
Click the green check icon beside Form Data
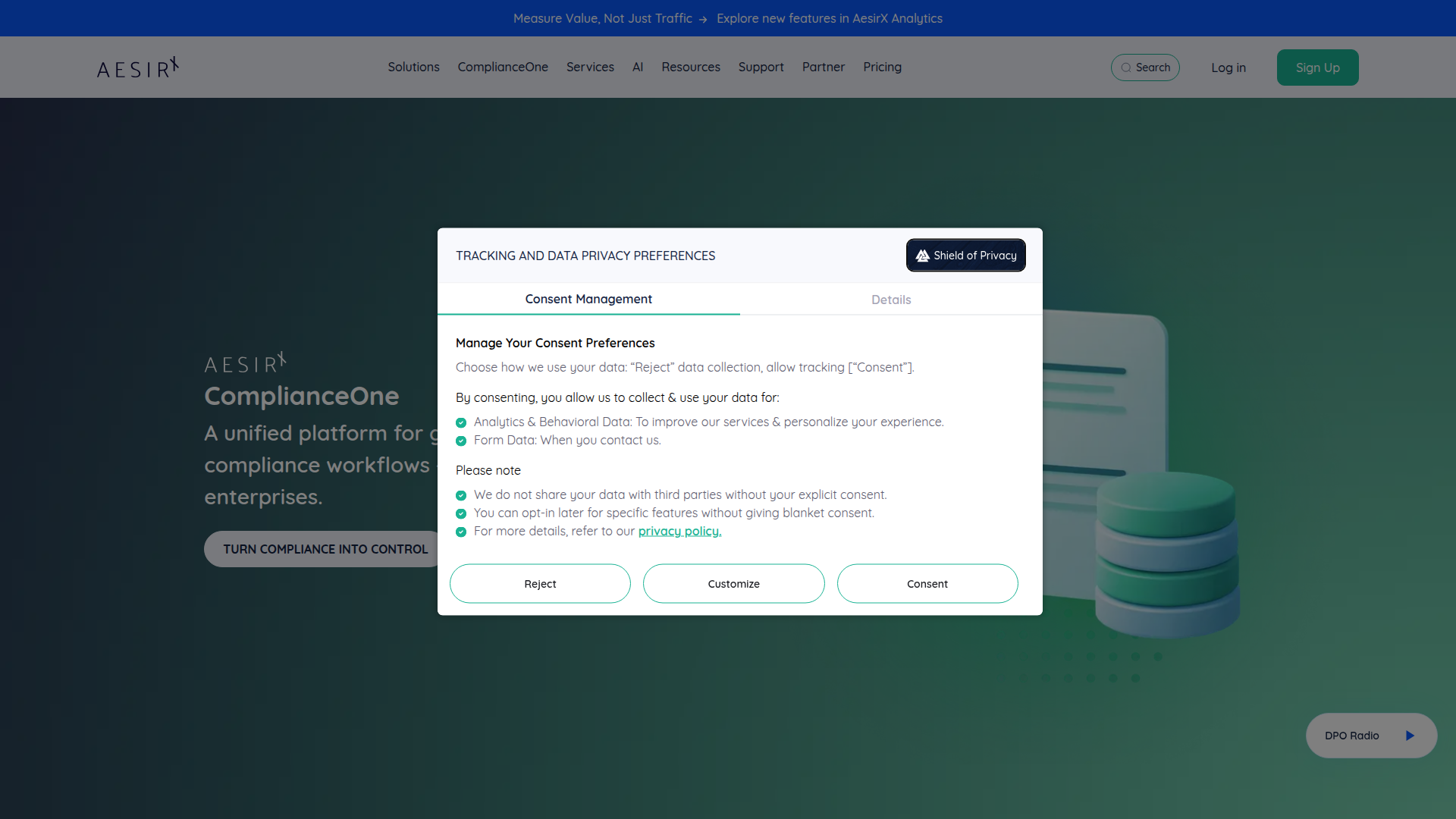(461, 441)
